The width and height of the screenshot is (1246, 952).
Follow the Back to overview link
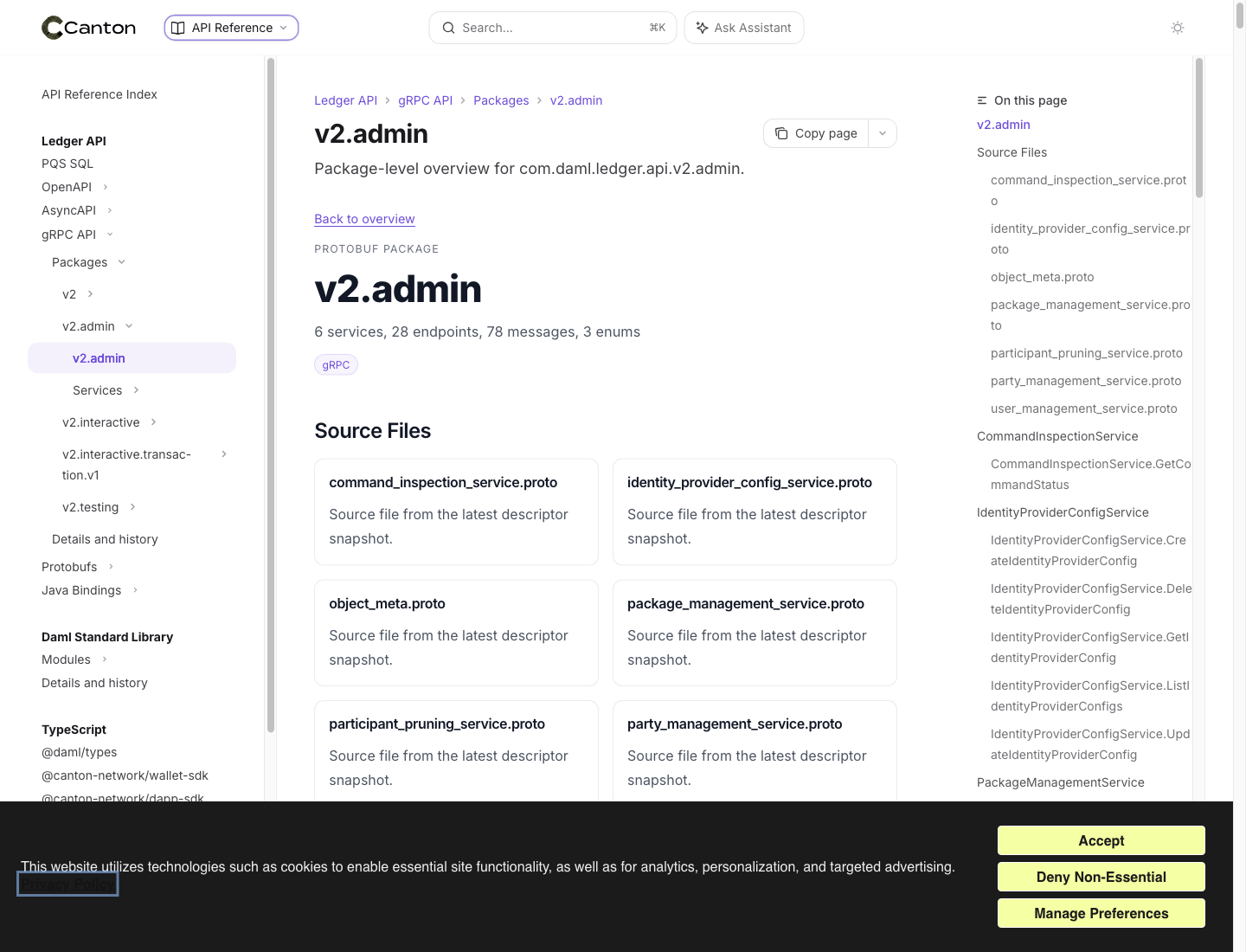pos(364,219)
